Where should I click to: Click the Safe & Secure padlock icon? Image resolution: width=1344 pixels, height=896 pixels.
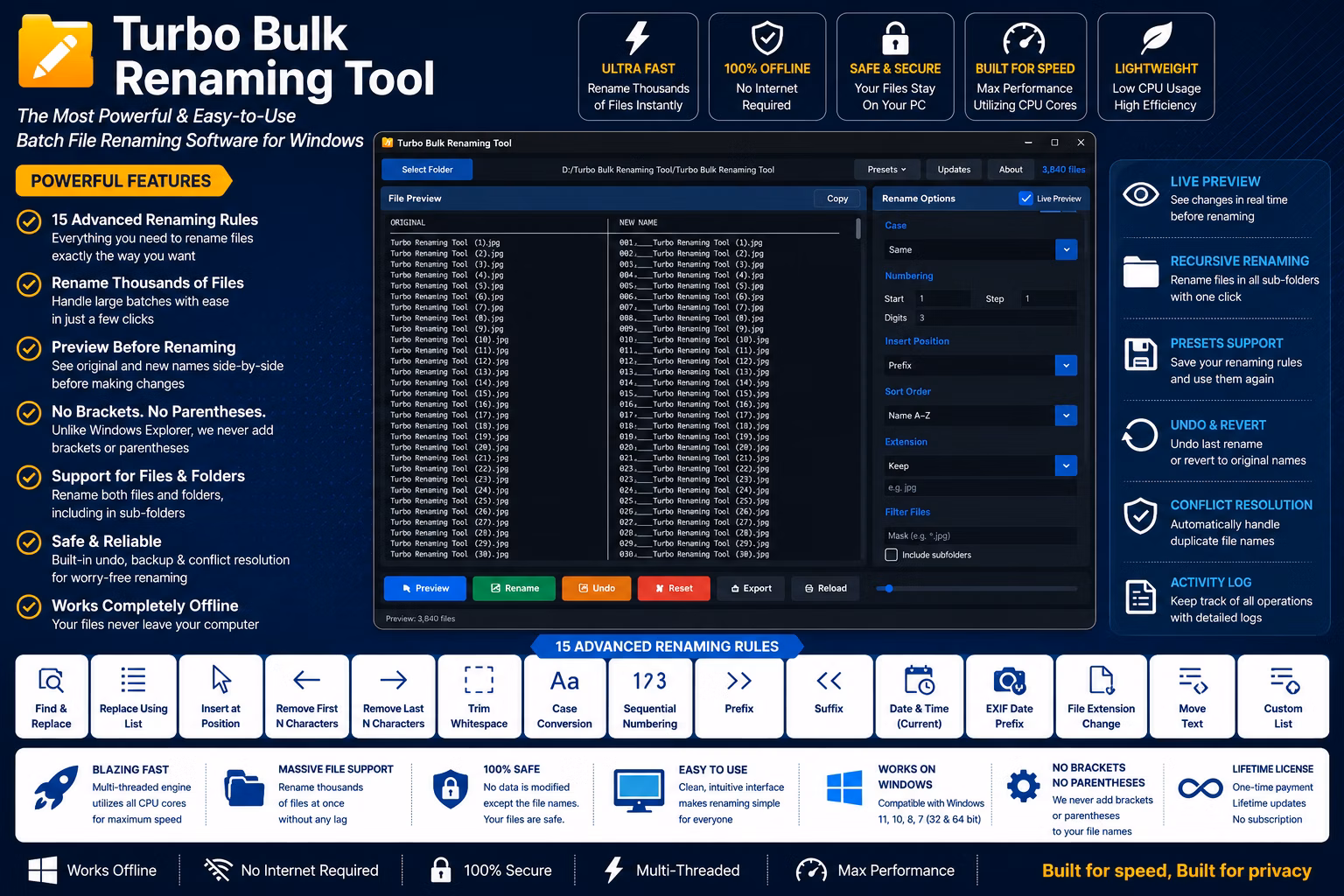(894, 38)
